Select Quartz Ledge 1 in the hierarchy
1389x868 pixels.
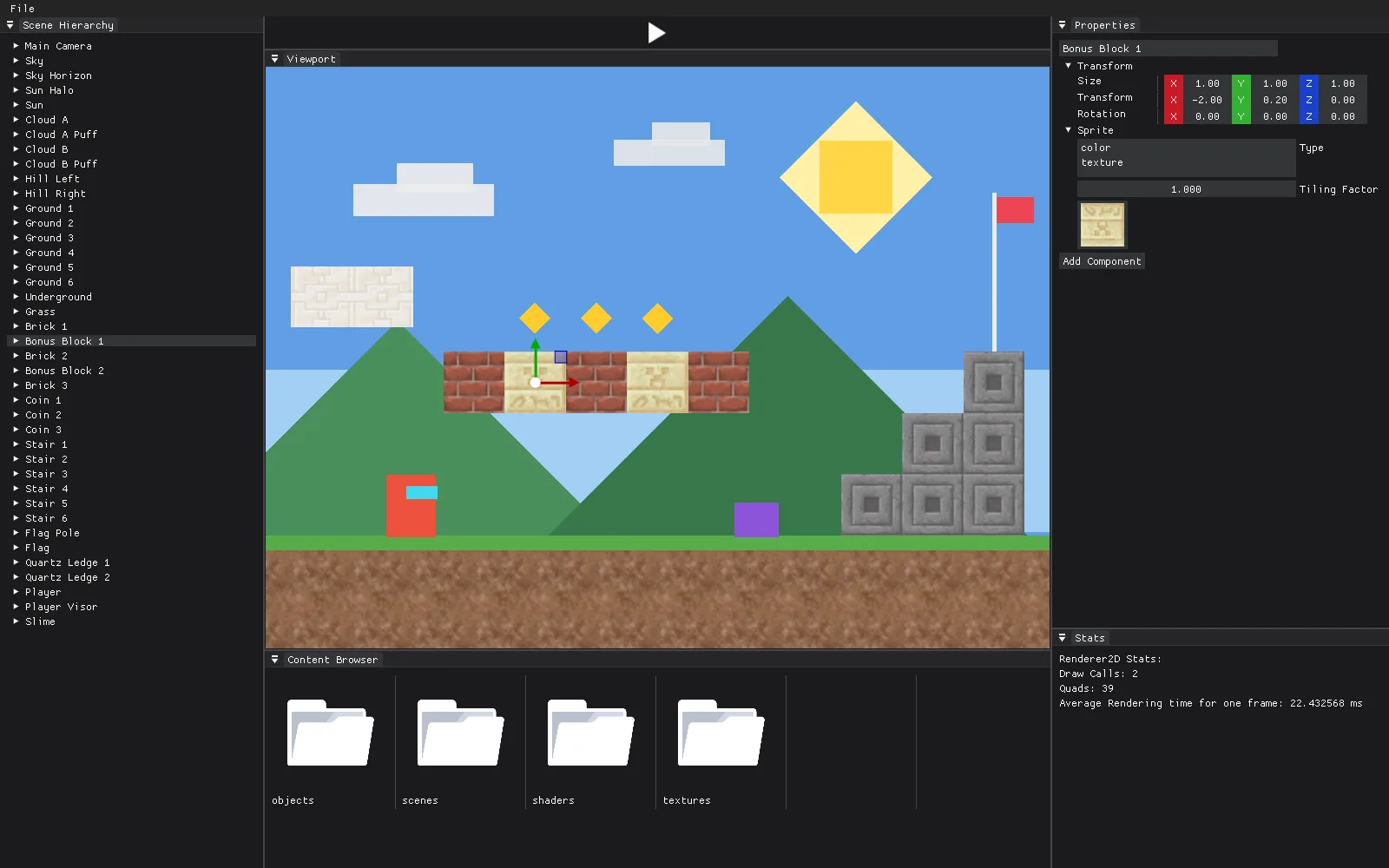coord(68,562)
